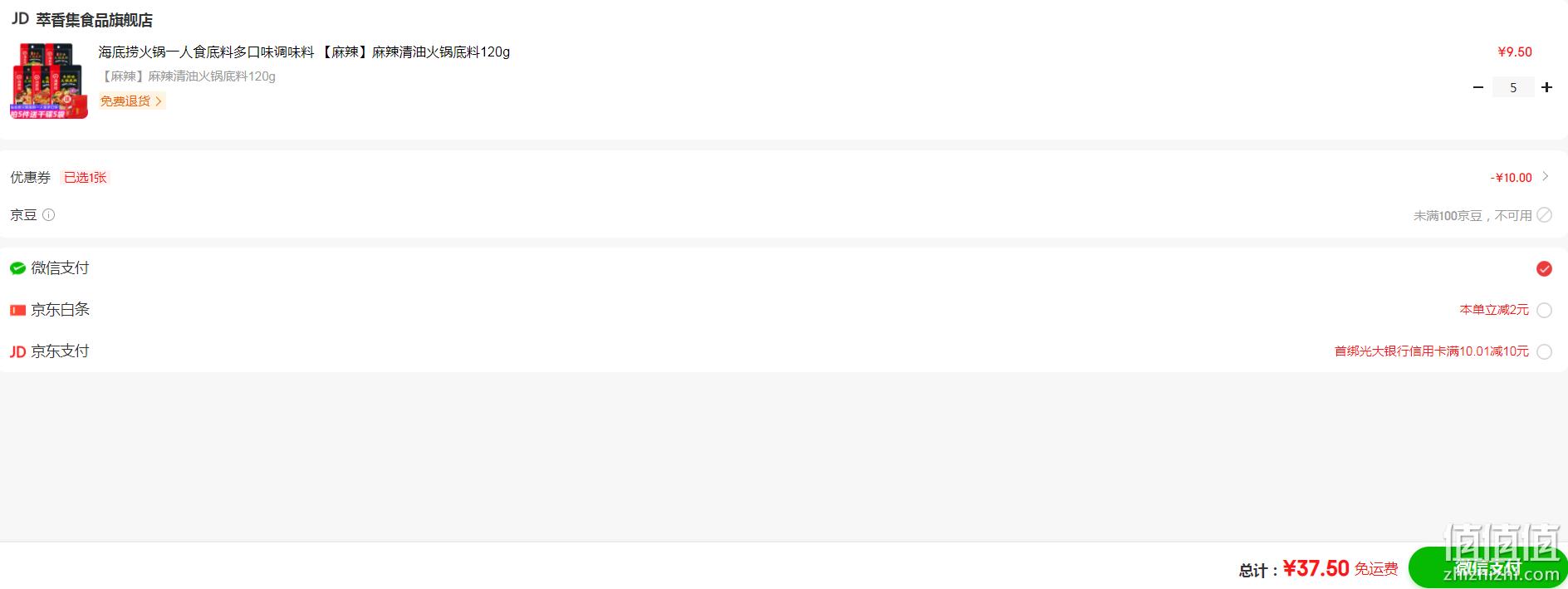The image size is (1568, 589).
Task: Click the disabled circle icon for 京豆
Action: coord(1544,215)
